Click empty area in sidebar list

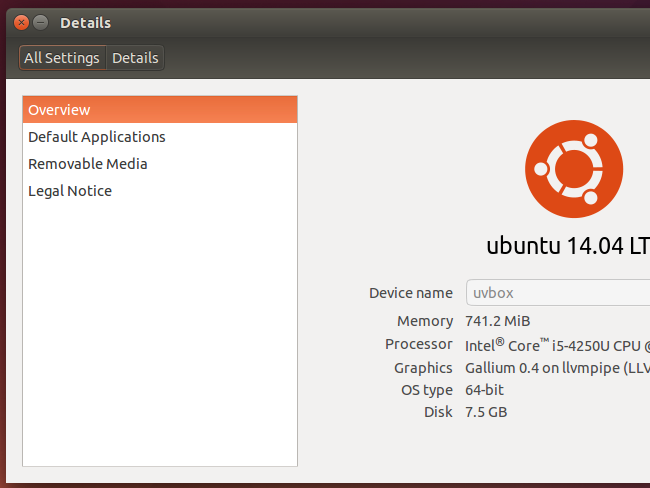coord(160,332)
